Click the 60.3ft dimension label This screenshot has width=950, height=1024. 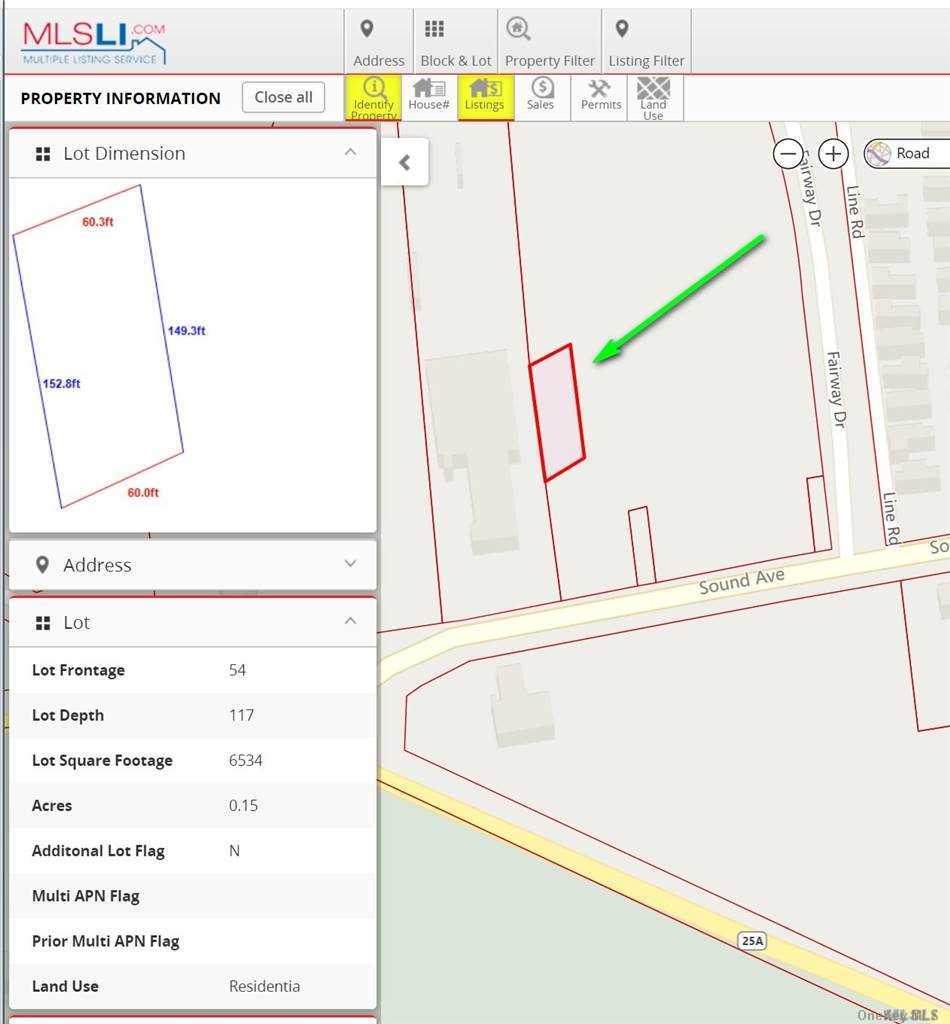pyautogui.click(x=98, y=222)
